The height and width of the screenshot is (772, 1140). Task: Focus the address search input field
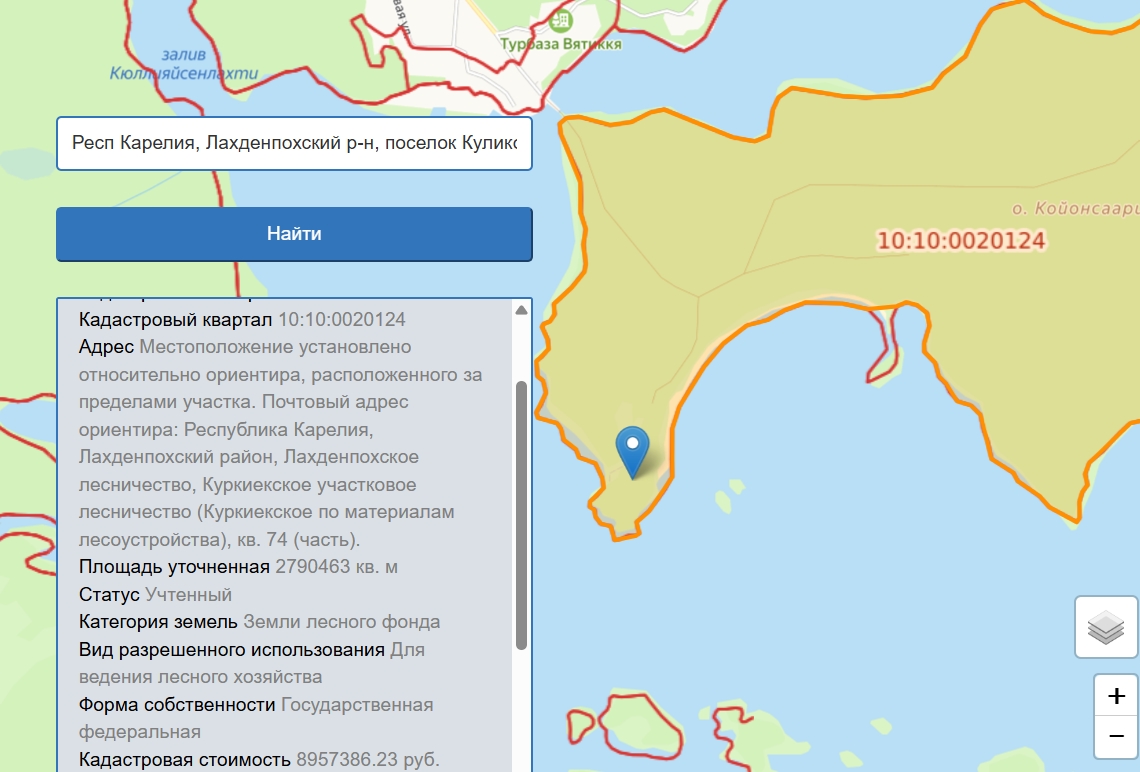294,144
